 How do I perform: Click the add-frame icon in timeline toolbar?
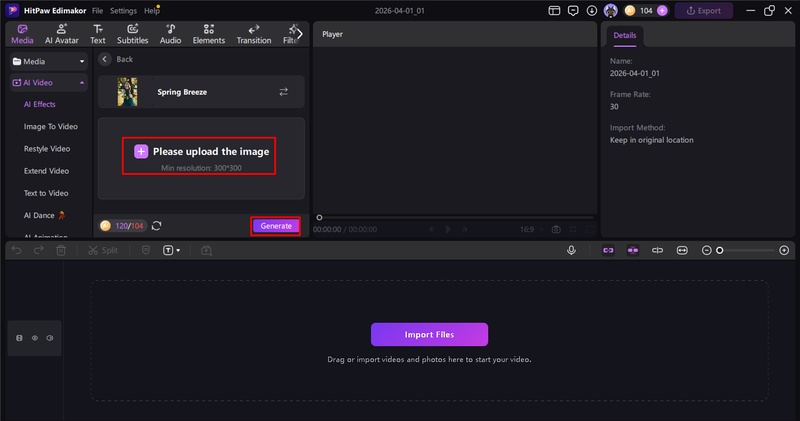coord(206,250)
